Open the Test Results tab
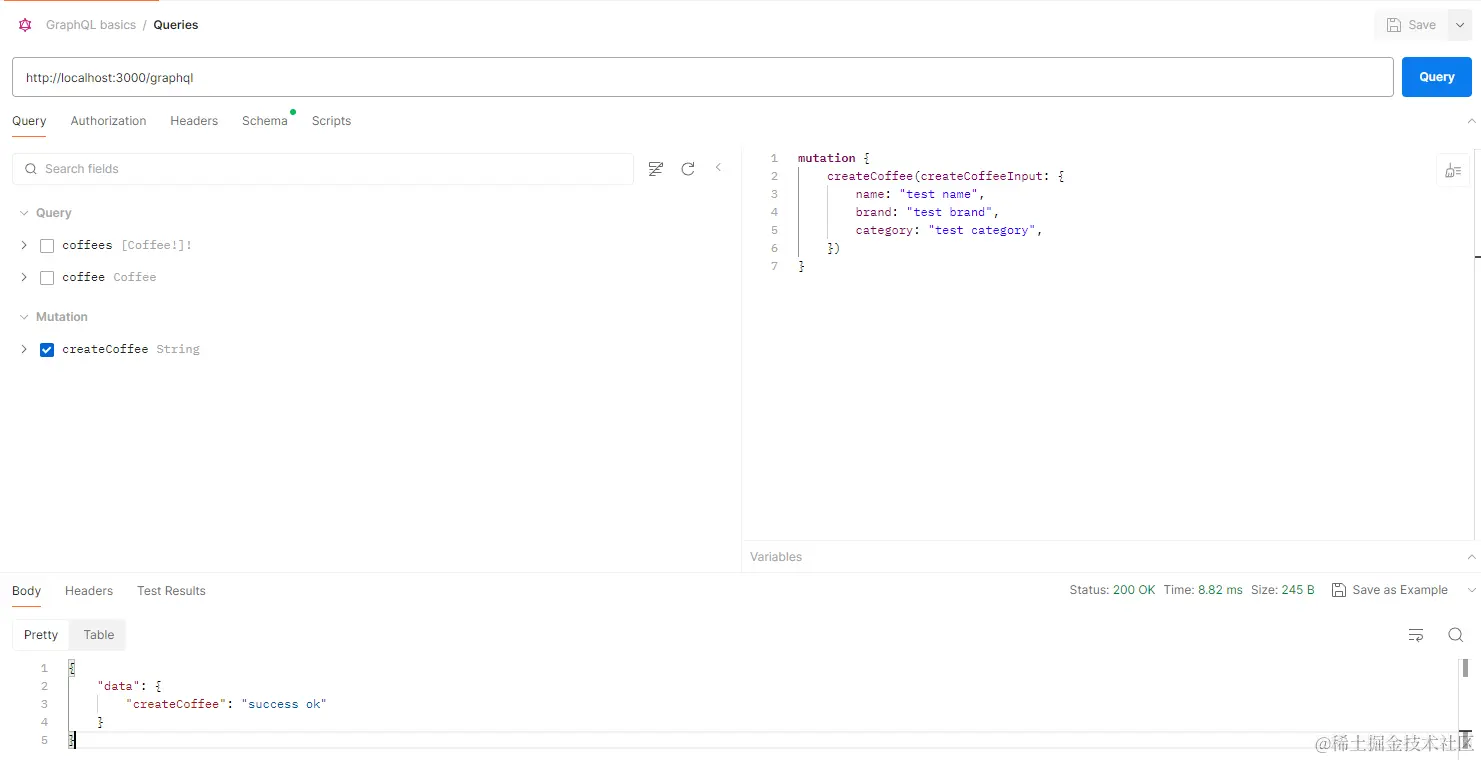The height and width of the screenshot is (760, 1481). [171, 591]
